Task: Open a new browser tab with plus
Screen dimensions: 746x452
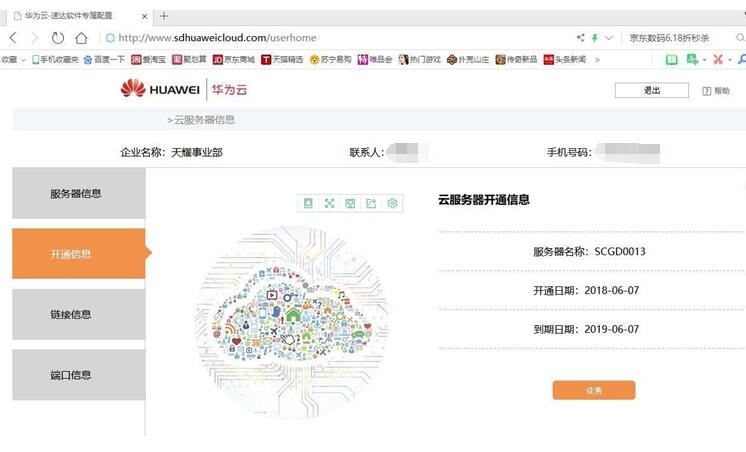Action: pyautogui.click(x=164, y=16)
